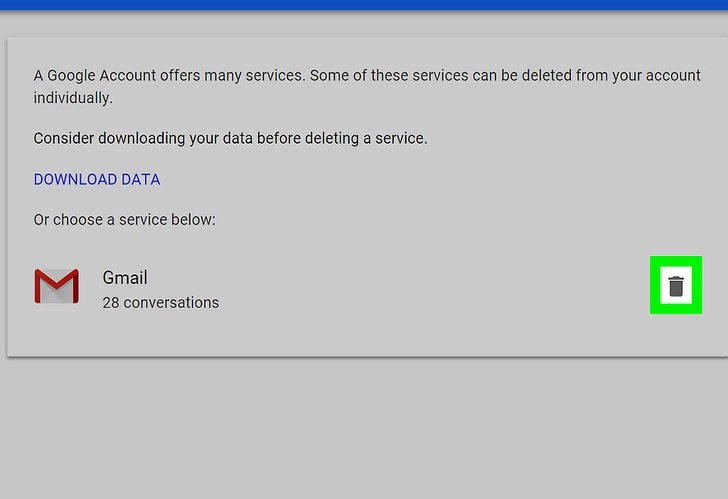This screenshot has height=499, width=728.
Task: Select the Gmail service name label
Action: coord(125,278)
